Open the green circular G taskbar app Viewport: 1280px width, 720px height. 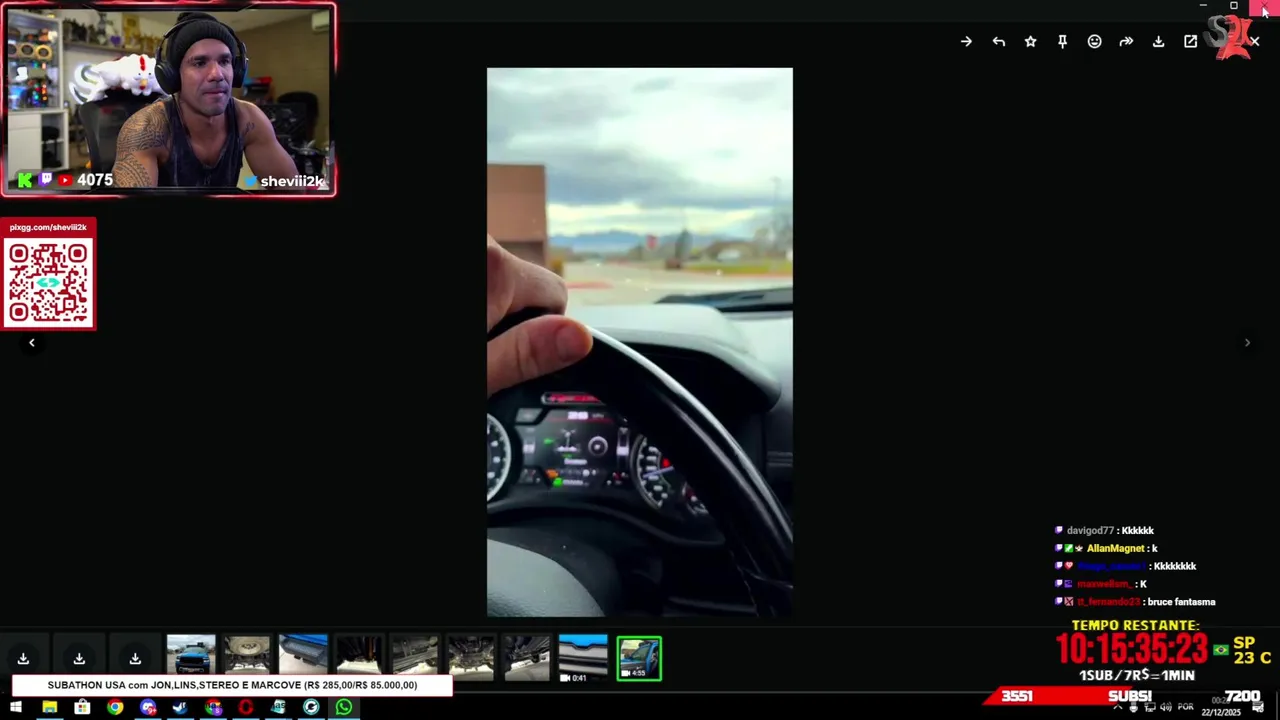[x=311, y=707]
